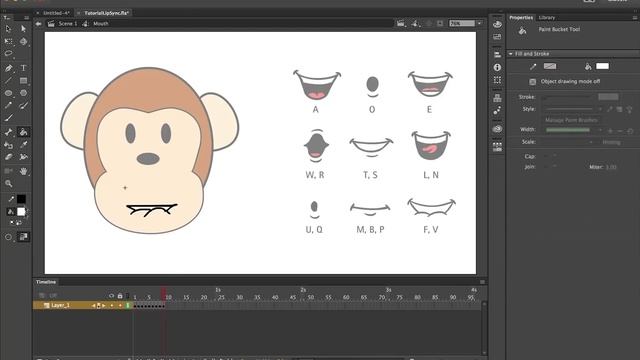Open the Info panel icon
Image resolution: width=640 pixels, height=360 pixels.
click(x=497, y=67)
